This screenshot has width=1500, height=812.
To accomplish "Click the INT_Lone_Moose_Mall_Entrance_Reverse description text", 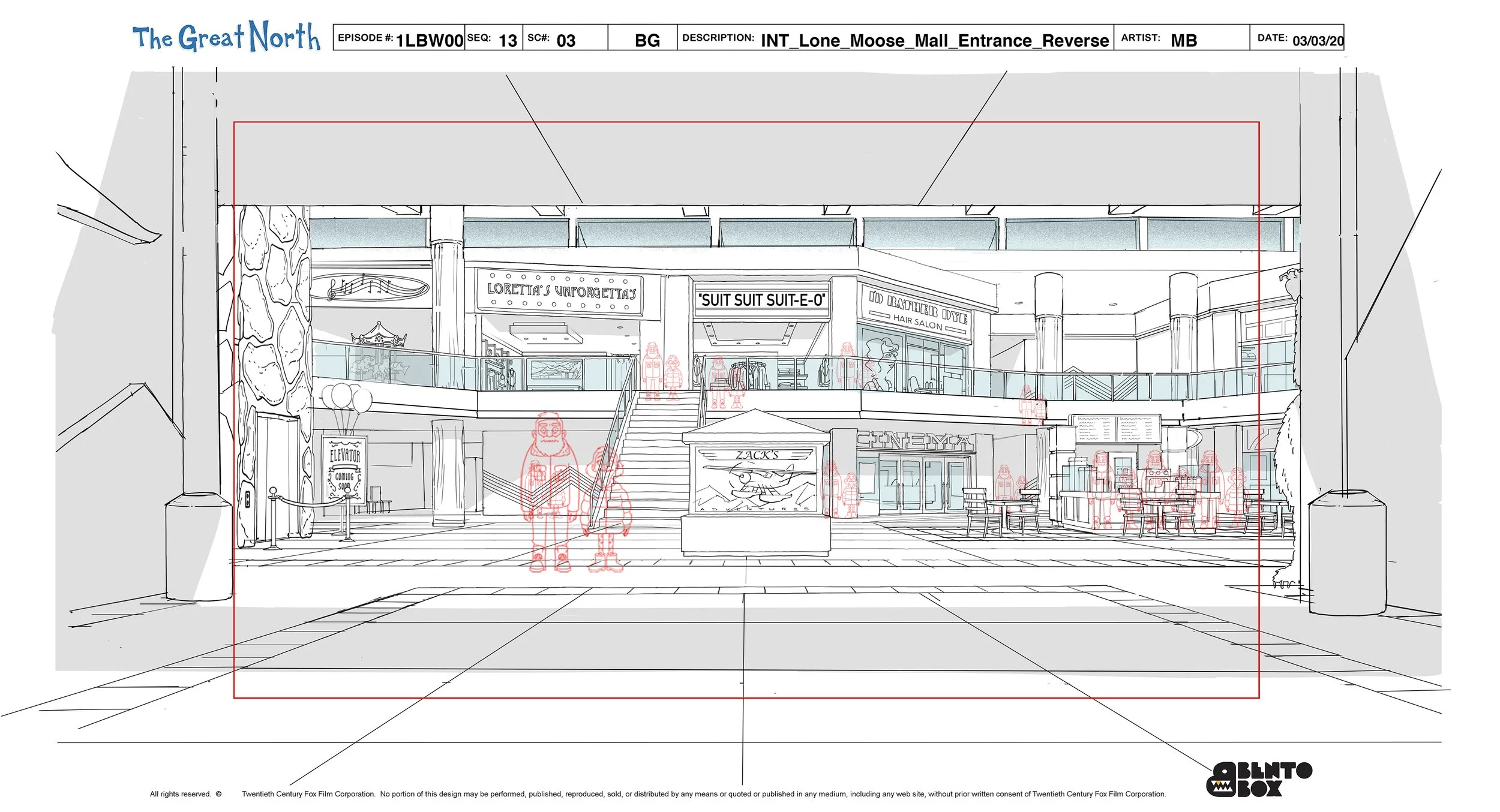I will tap(934, 40).
